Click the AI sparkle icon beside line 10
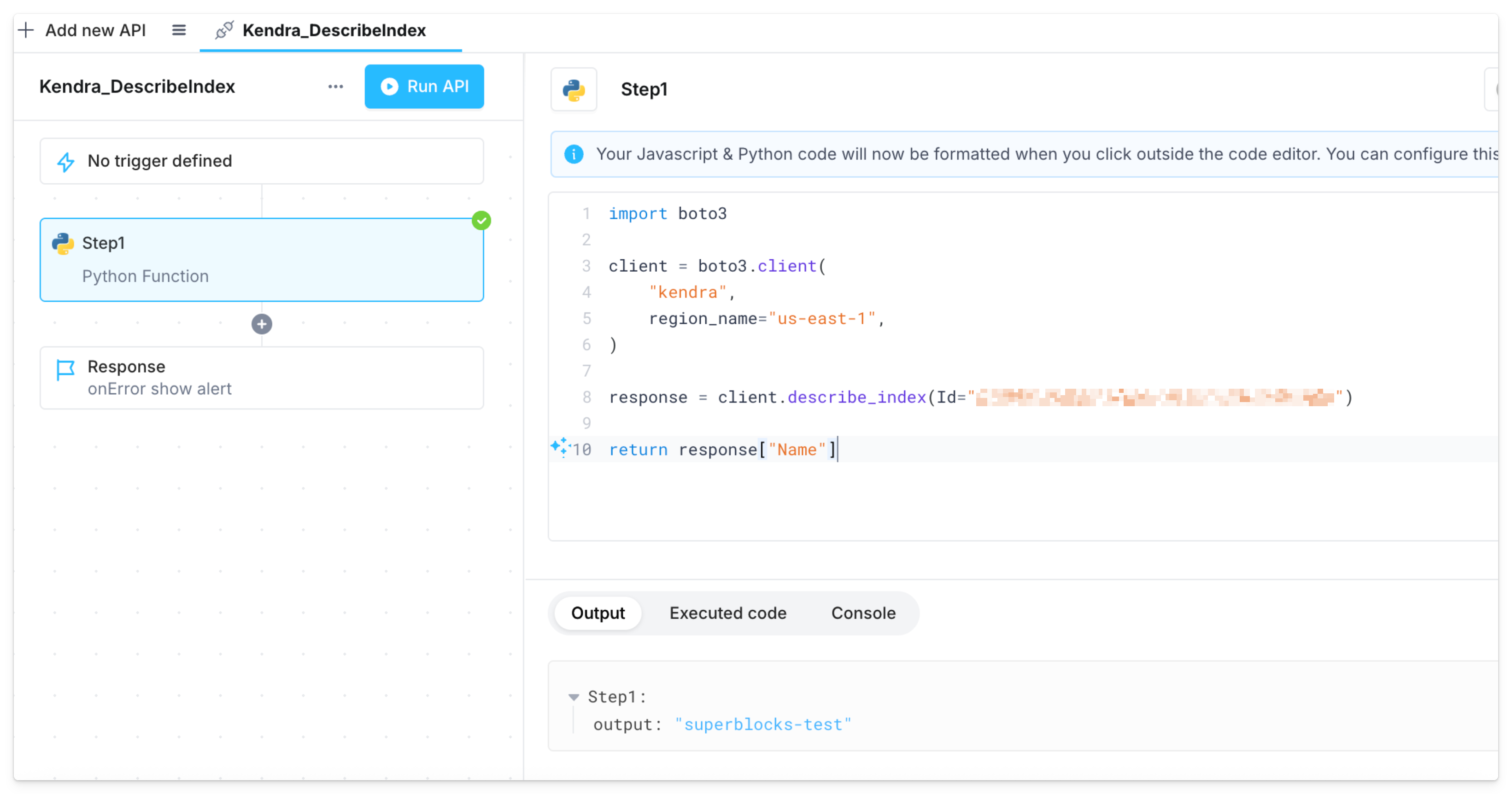Viewport: 1512px width, 794px height. [x=560, y=448]
